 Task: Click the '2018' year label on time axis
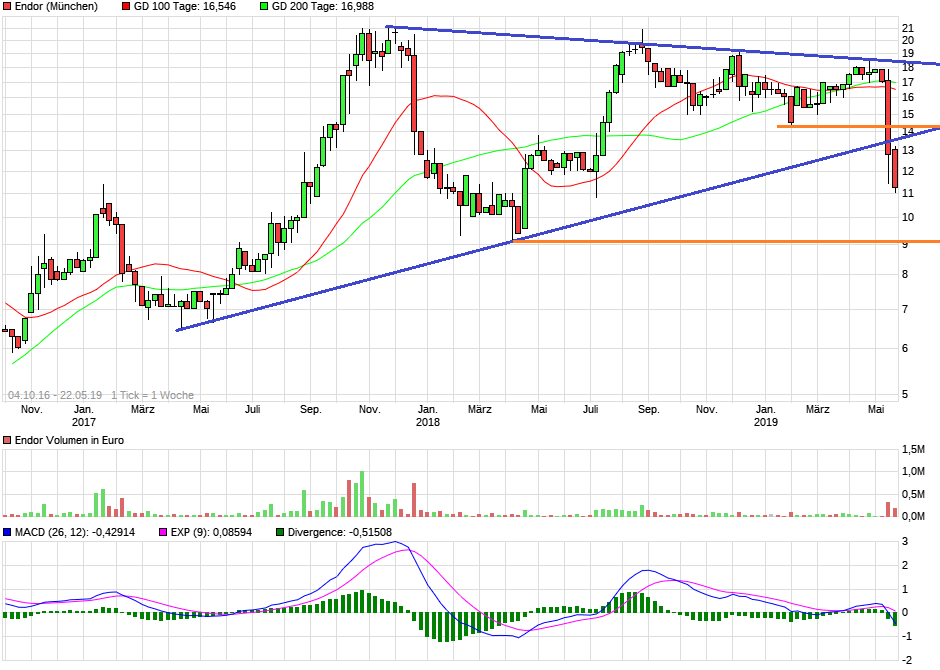point(427,422)
